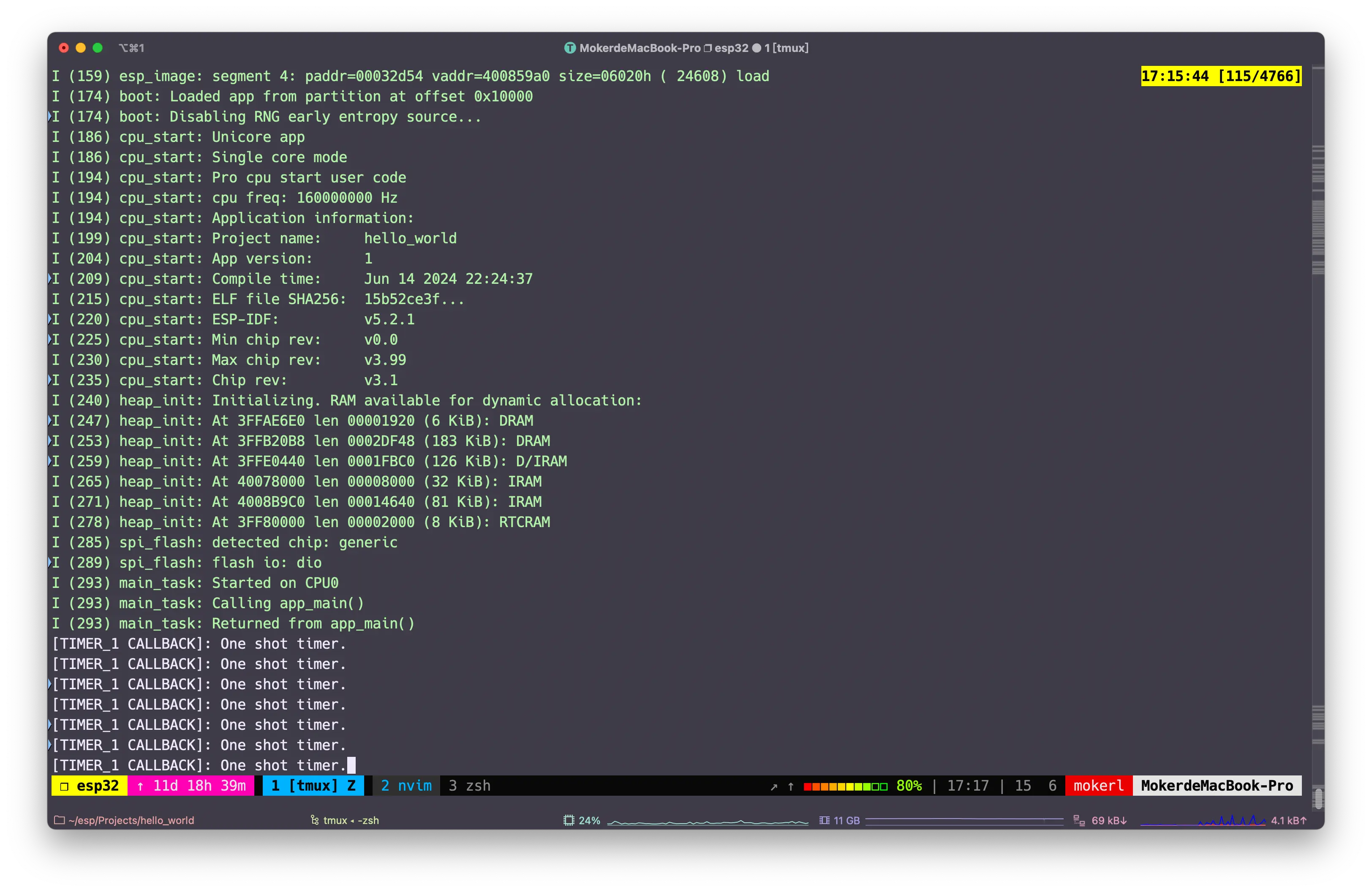Click the mark arrow beside the 'Compile time' line
1372x892 pixels.
click(49, 279)
